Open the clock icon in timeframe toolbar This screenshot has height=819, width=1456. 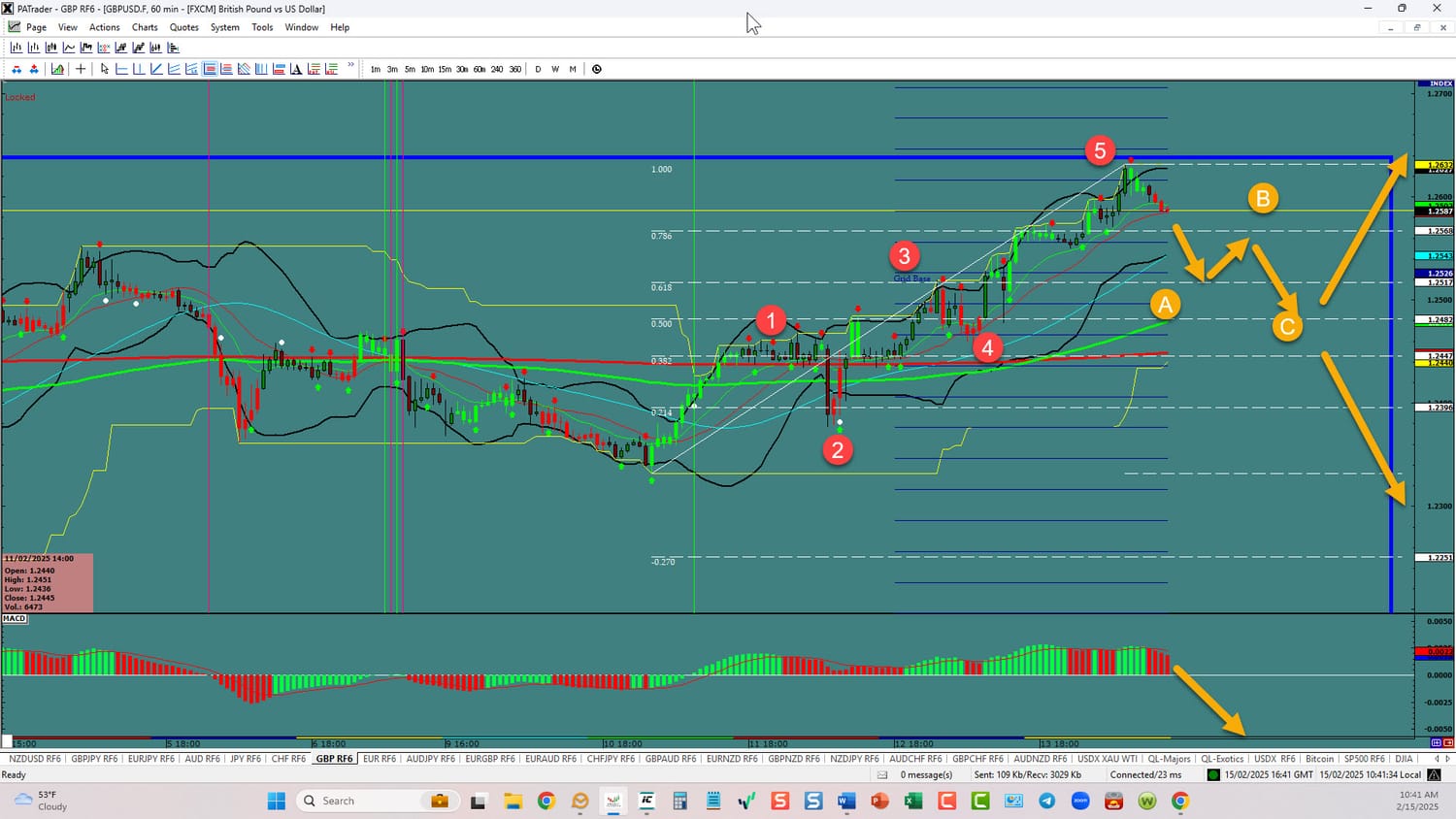pyautogui.click(x=597, y=69)
